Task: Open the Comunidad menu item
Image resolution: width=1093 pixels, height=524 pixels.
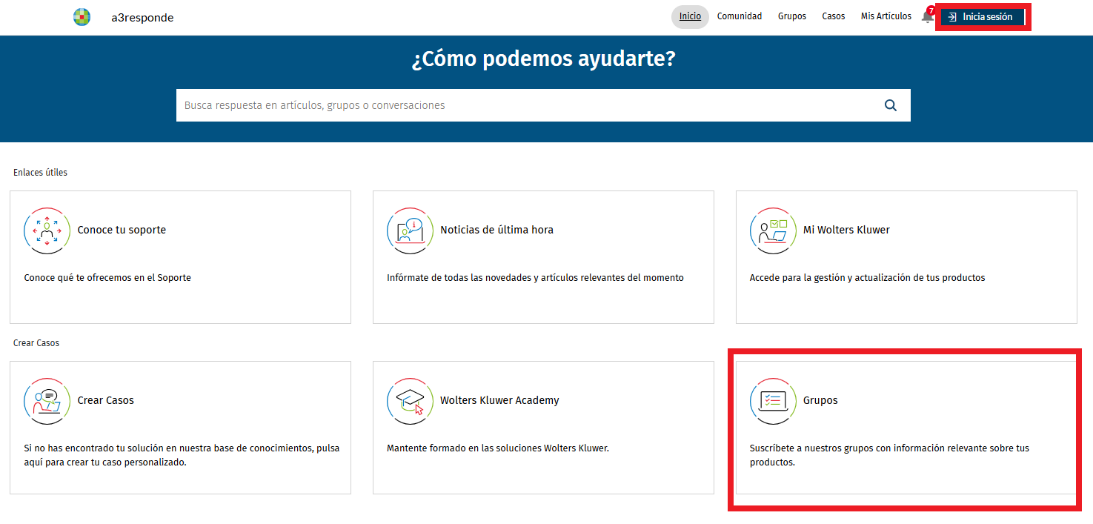Action: coord(740,17)
